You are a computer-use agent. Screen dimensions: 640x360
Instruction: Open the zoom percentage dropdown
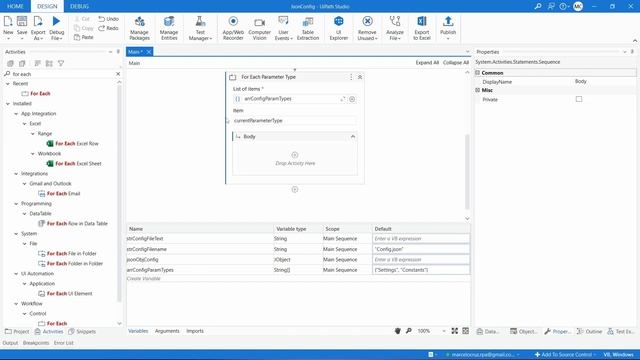point(444,331)
